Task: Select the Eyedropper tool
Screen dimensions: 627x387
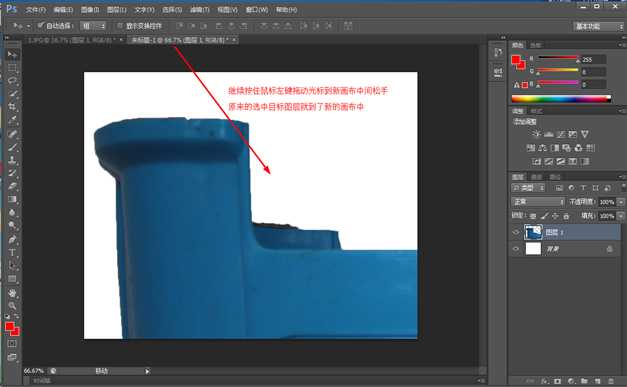Action: [x=12, y=120]
